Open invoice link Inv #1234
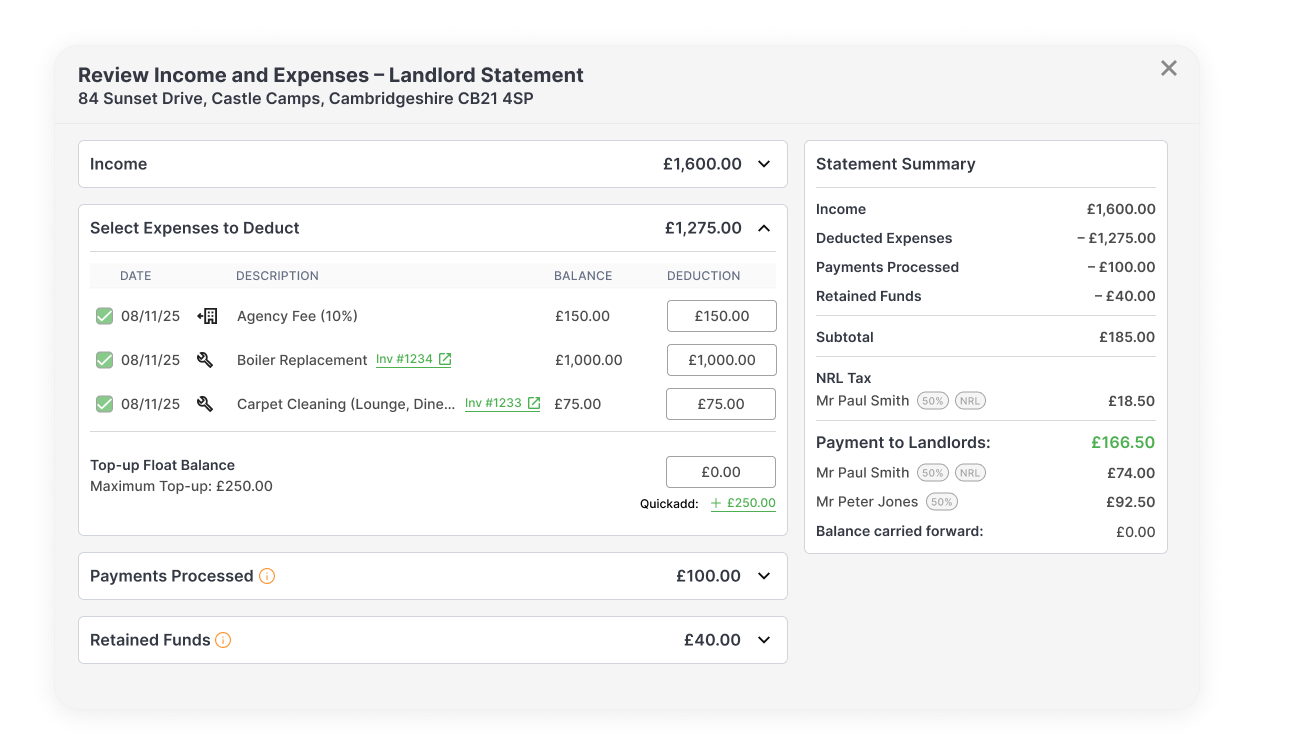Viewport: 1306px width, 755px height. point(404,359)
